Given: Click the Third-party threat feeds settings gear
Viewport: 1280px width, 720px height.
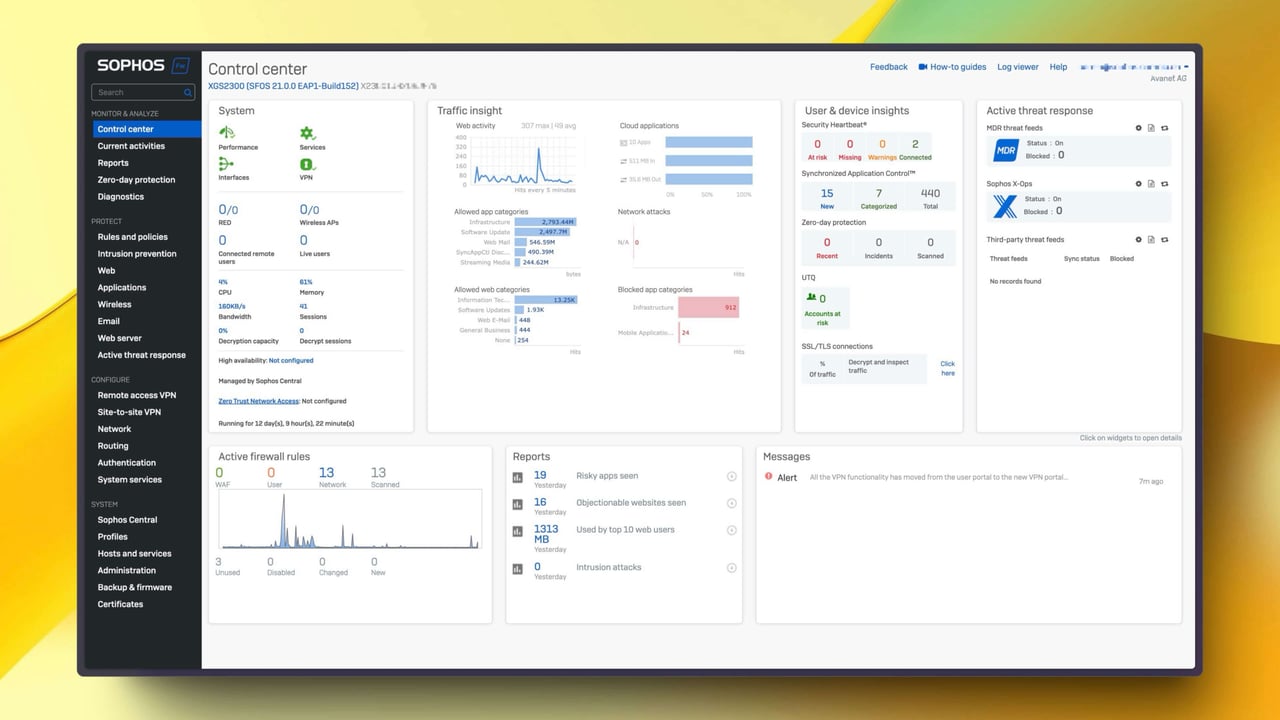Looking at the screenshot, I should (x=1138, y=240).
